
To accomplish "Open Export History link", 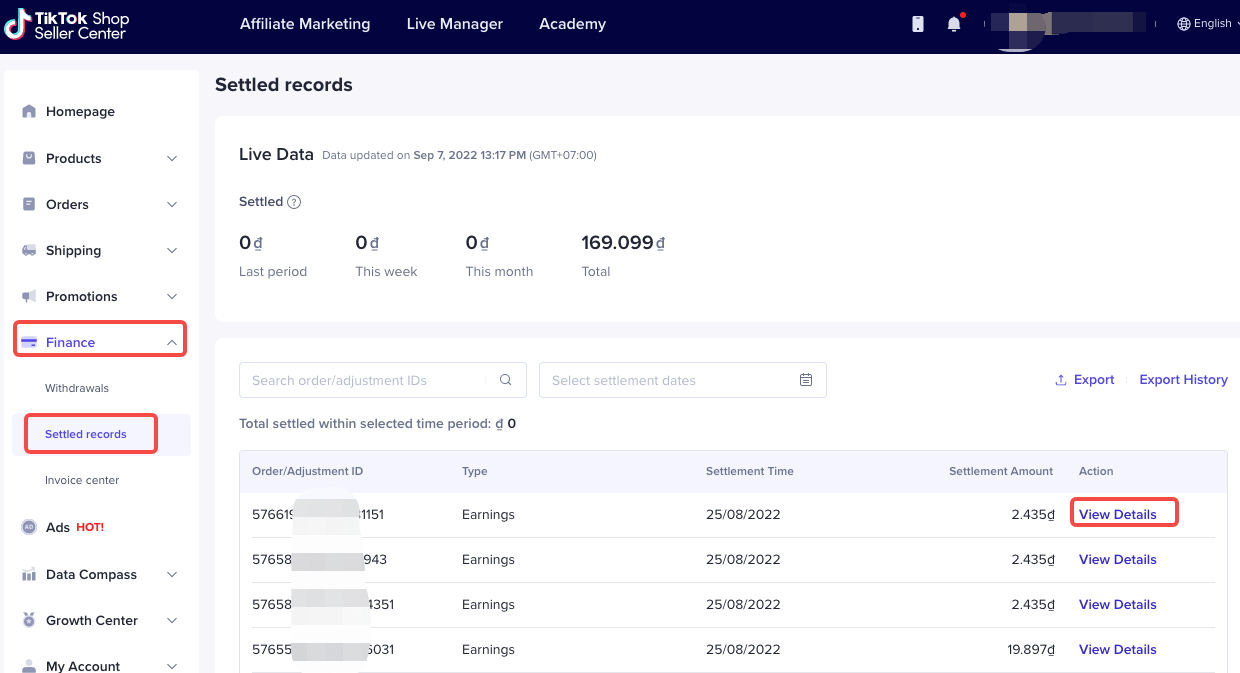I will tap(1183, 380).
